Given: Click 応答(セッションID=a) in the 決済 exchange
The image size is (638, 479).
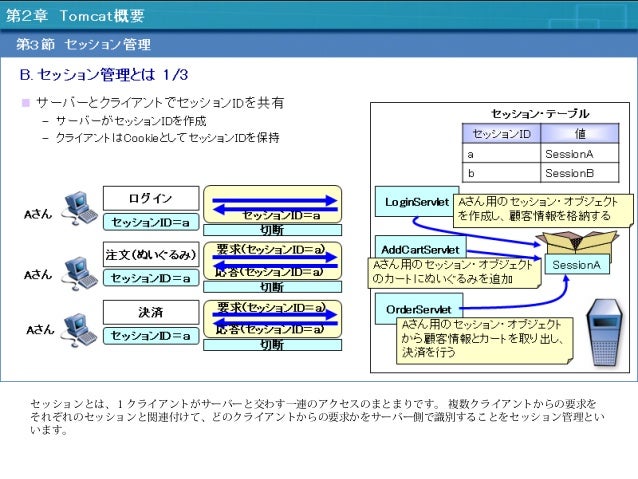Looking at the screenshot, I should click(269, 329).
